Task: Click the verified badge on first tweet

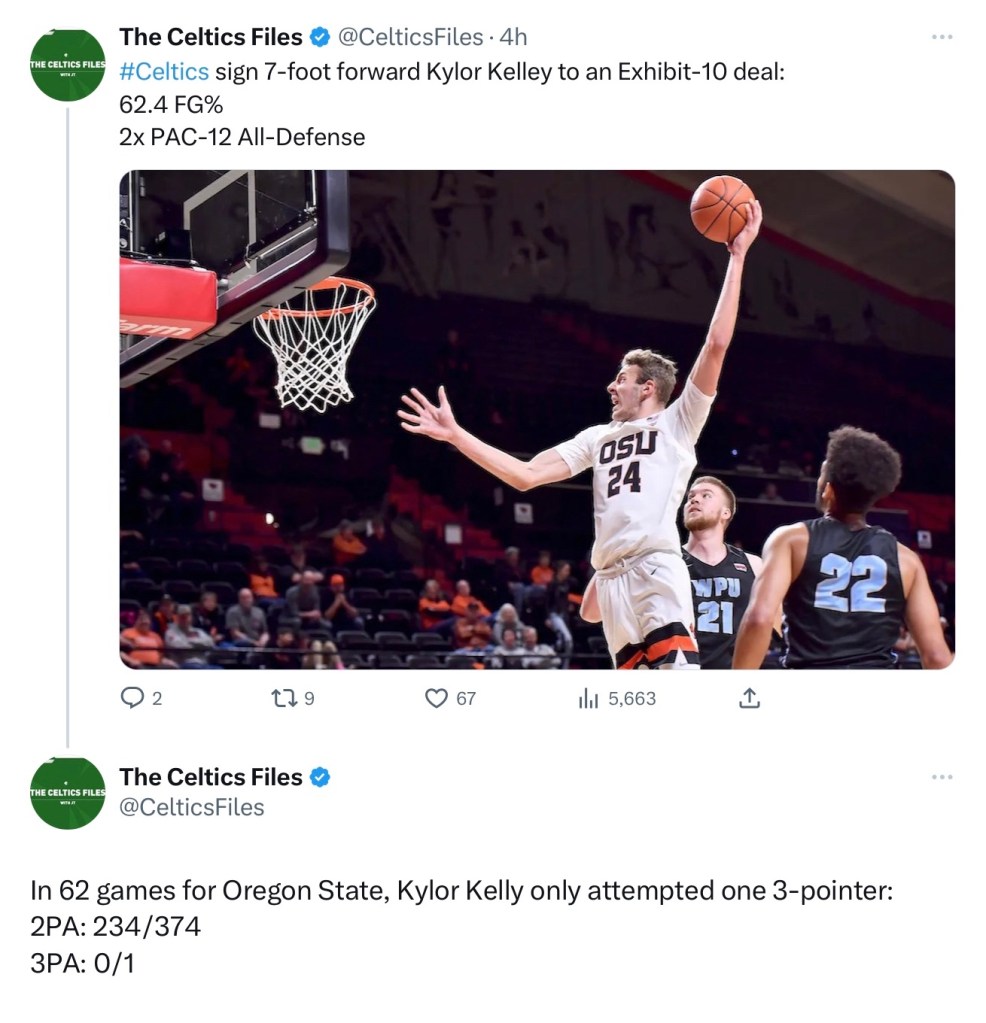Action: (320, 38)
